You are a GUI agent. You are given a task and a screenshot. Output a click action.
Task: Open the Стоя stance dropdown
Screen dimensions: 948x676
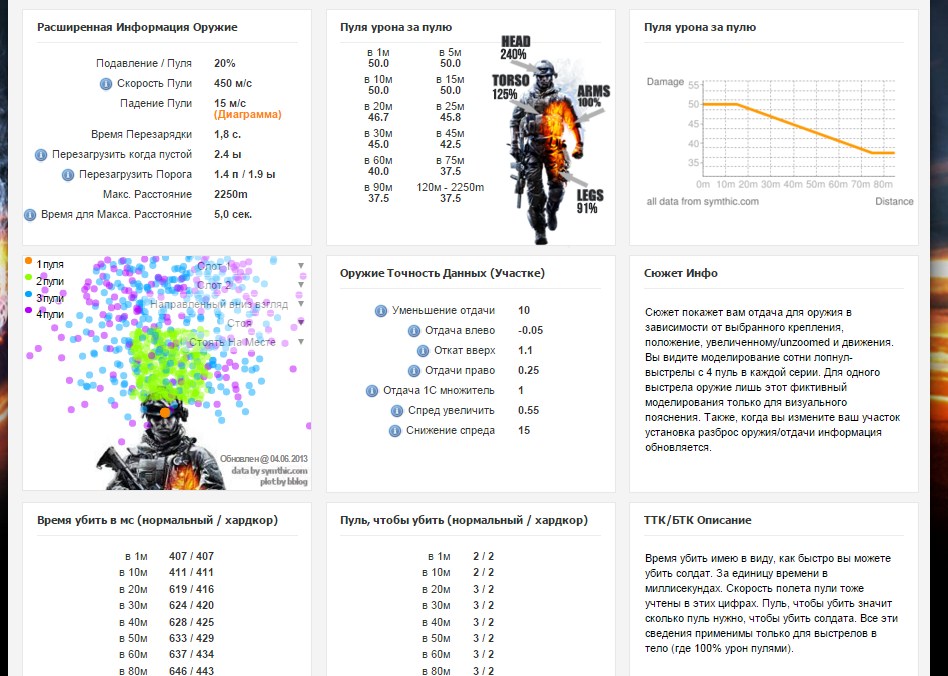coord(301,323)
